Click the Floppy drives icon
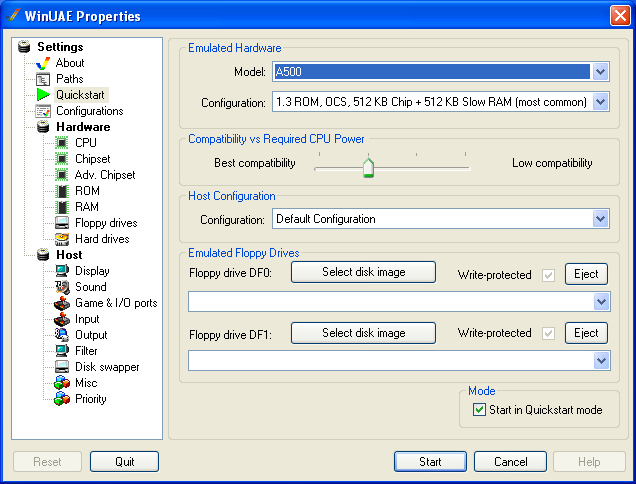The image size is (636, 484). pos(62,223)
